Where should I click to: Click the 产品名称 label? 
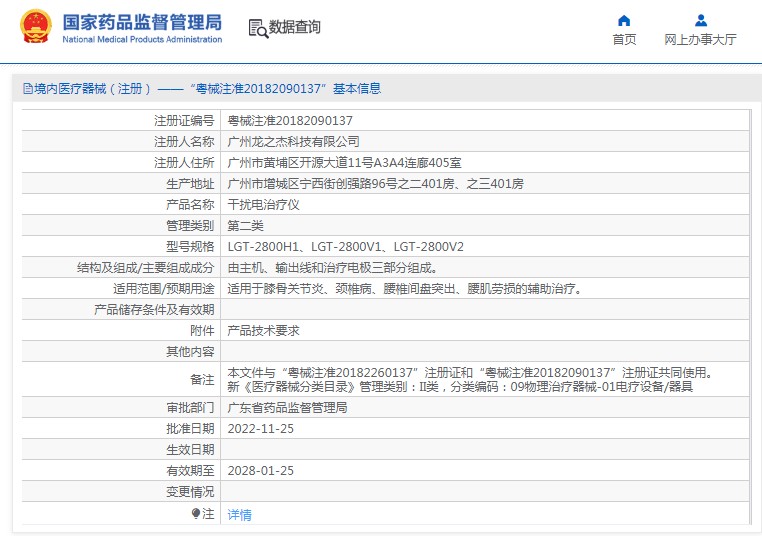190,205
